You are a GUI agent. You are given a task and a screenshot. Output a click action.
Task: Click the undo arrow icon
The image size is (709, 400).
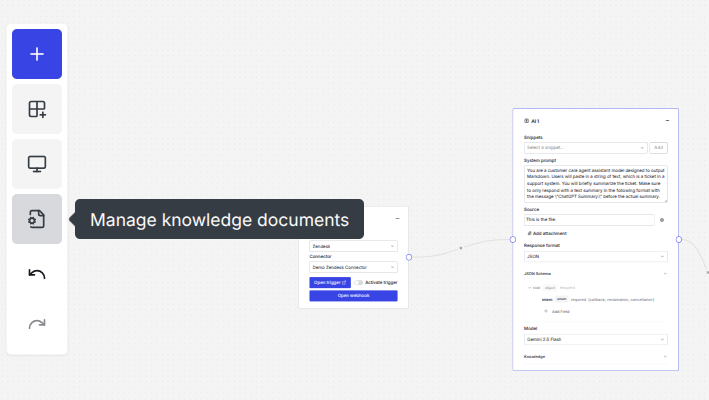pos(37,274)
